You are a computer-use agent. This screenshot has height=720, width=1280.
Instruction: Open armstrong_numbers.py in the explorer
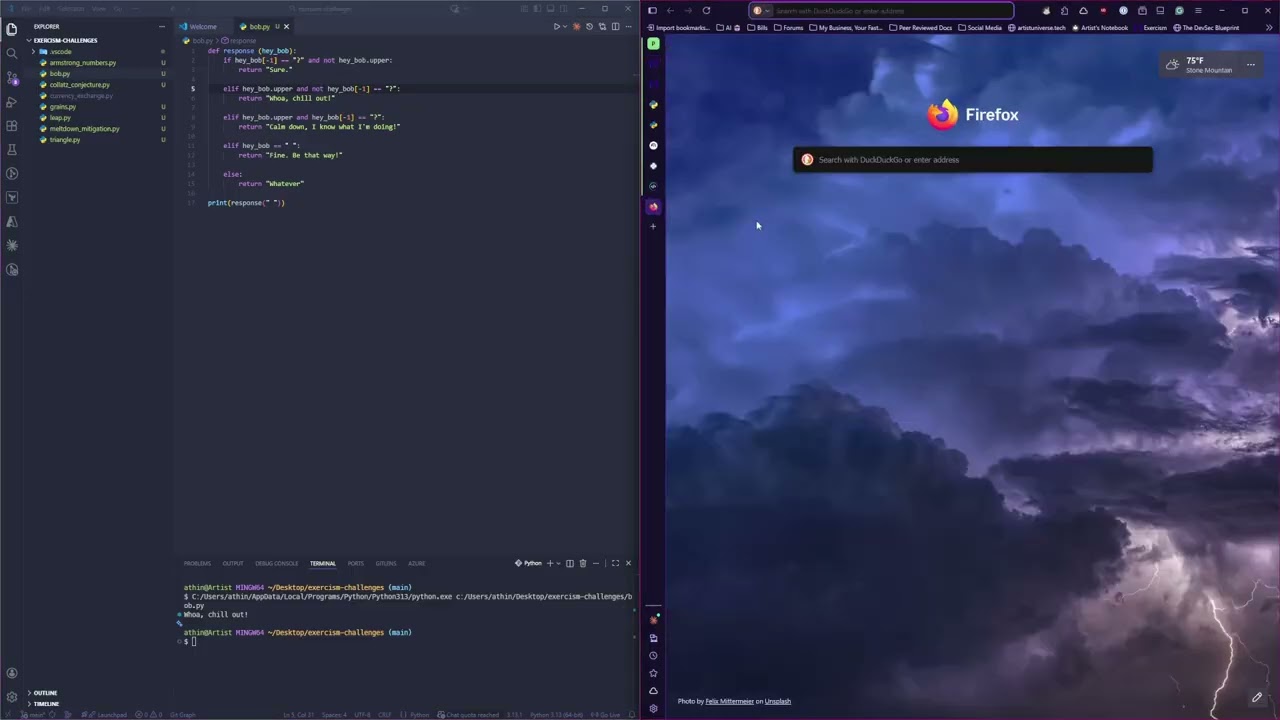[x=83, y=62]
